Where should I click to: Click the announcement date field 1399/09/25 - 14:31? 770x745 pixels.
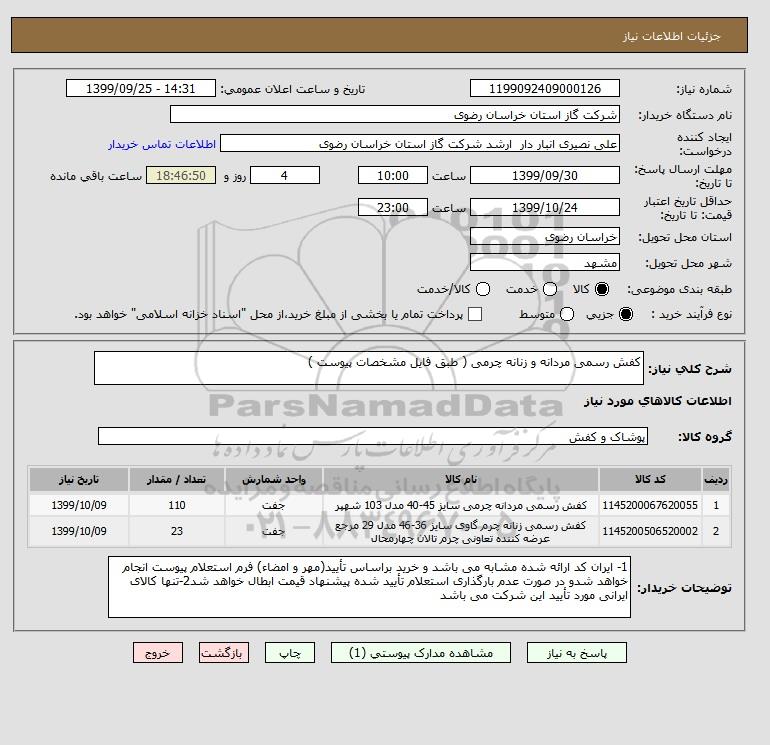(x=141, y=88)
